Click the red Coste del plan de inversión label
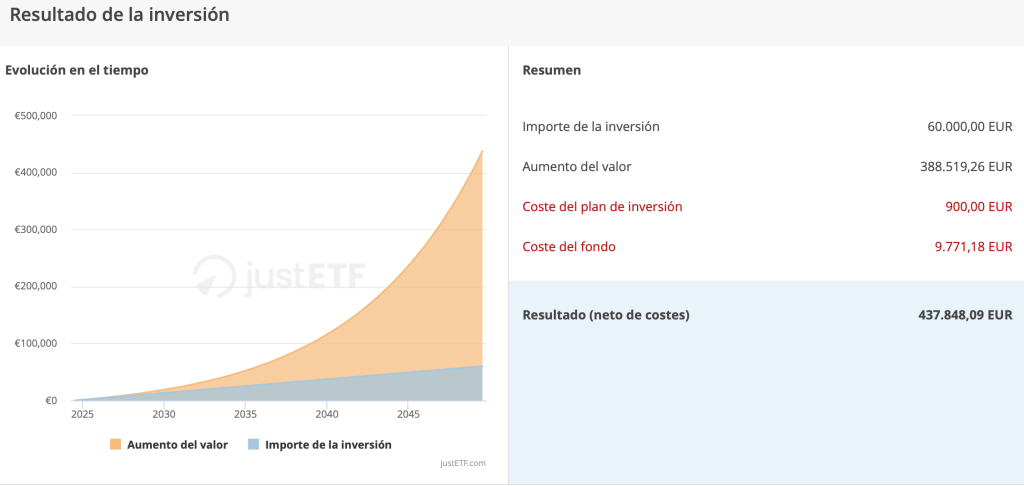The width and height of the screenshot is (1024, 486). 602,206
